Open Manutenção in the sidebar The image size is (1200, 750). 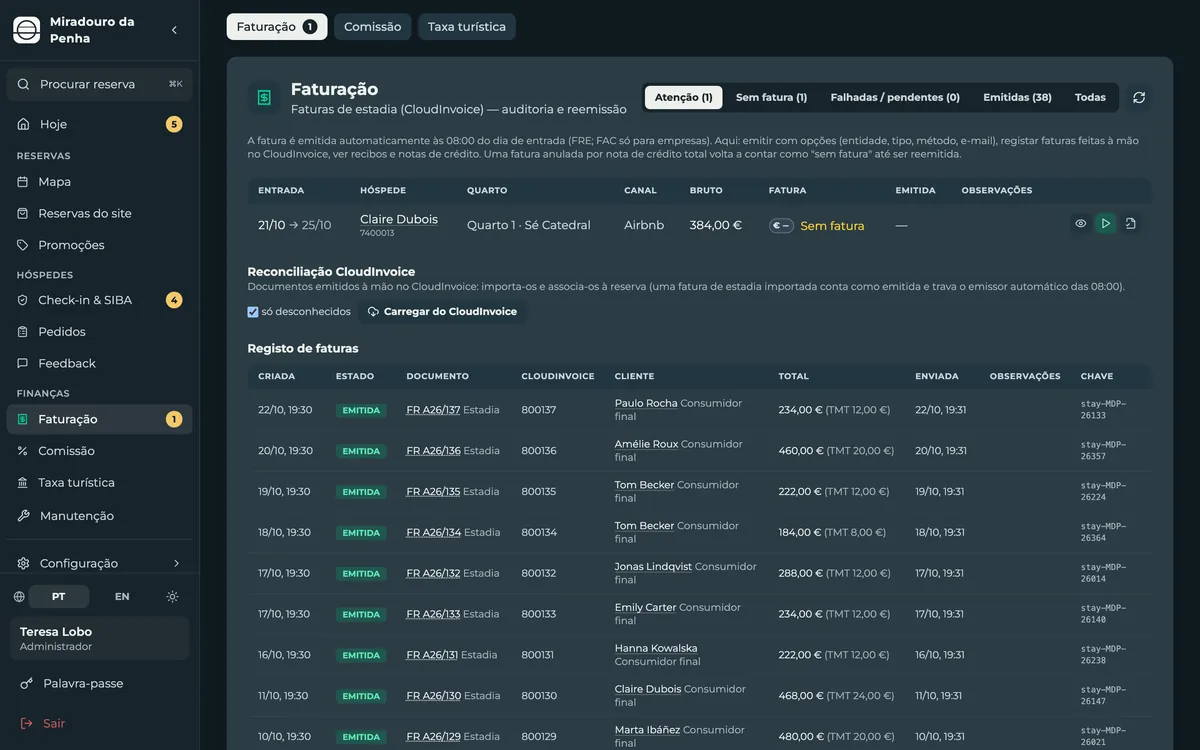pyautogui.click(x=100, y=516)
